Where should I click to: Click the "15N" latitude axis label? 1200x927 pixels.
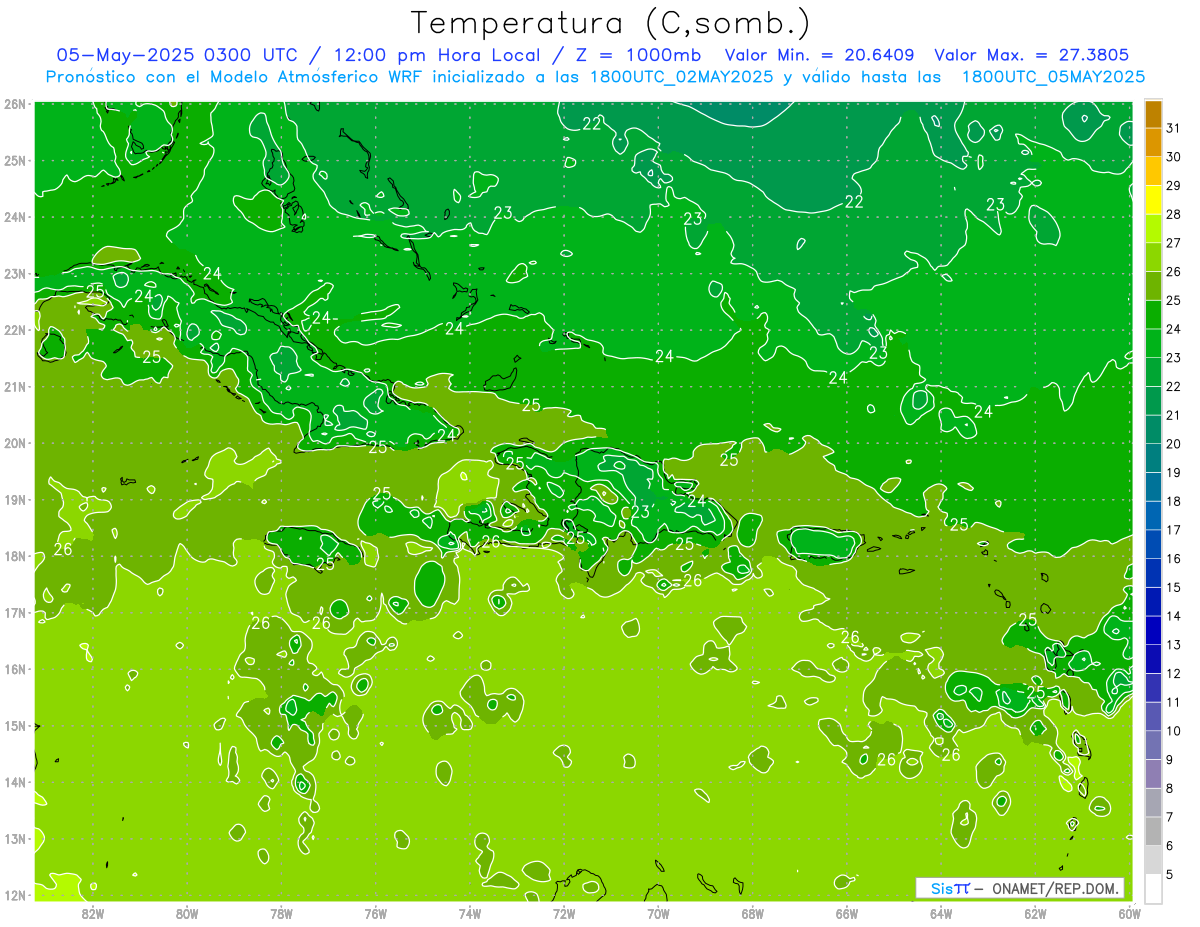[15, 725]
